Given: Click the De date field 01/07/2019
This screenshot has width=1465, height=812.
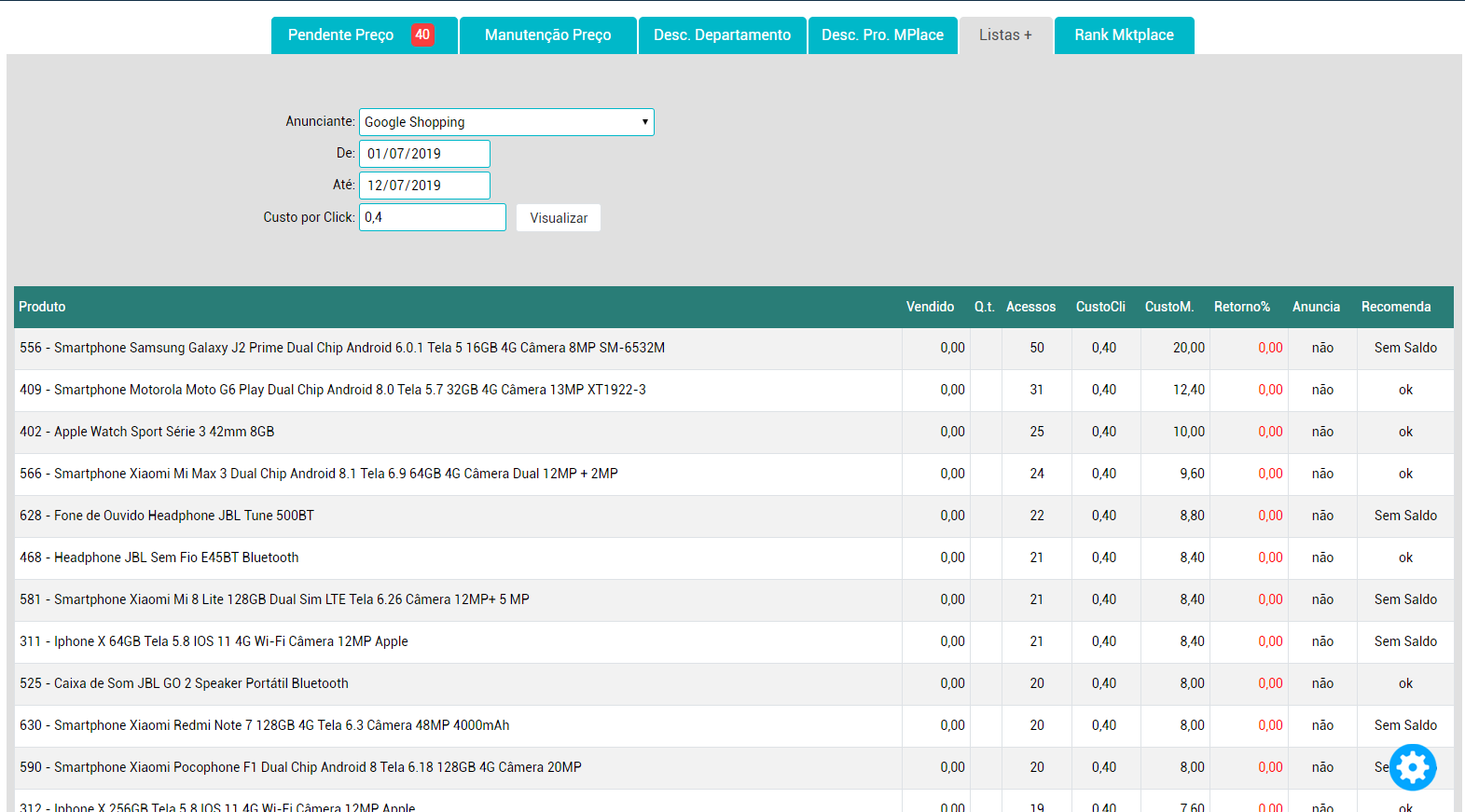Looking at the screenshot, I should 424,154.
